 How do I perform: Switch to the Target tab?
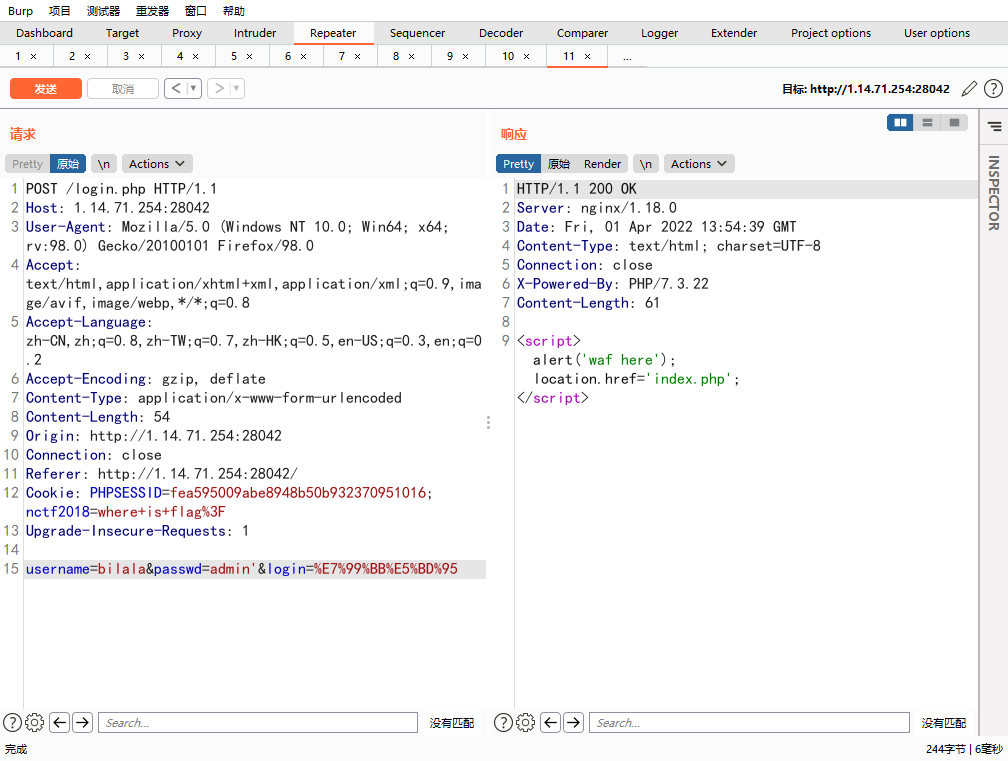122,33
